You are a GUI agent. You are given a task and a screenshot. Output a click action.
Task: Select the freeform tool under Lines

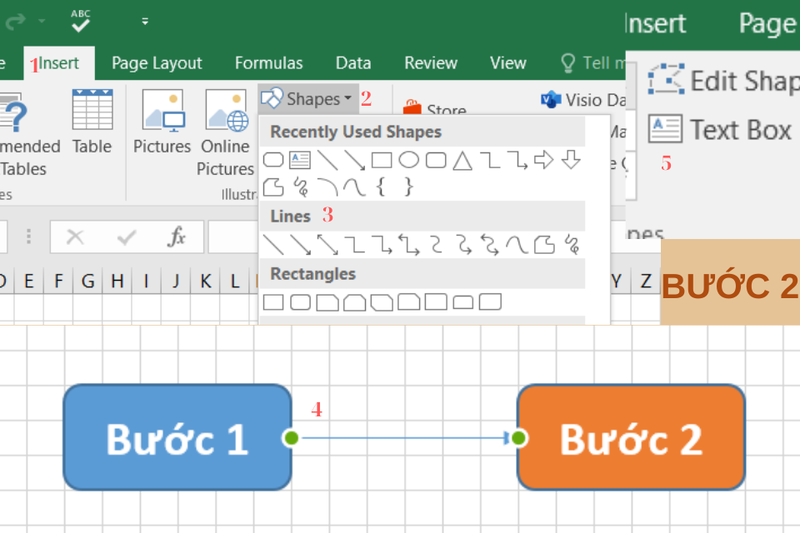pos(544,245)
